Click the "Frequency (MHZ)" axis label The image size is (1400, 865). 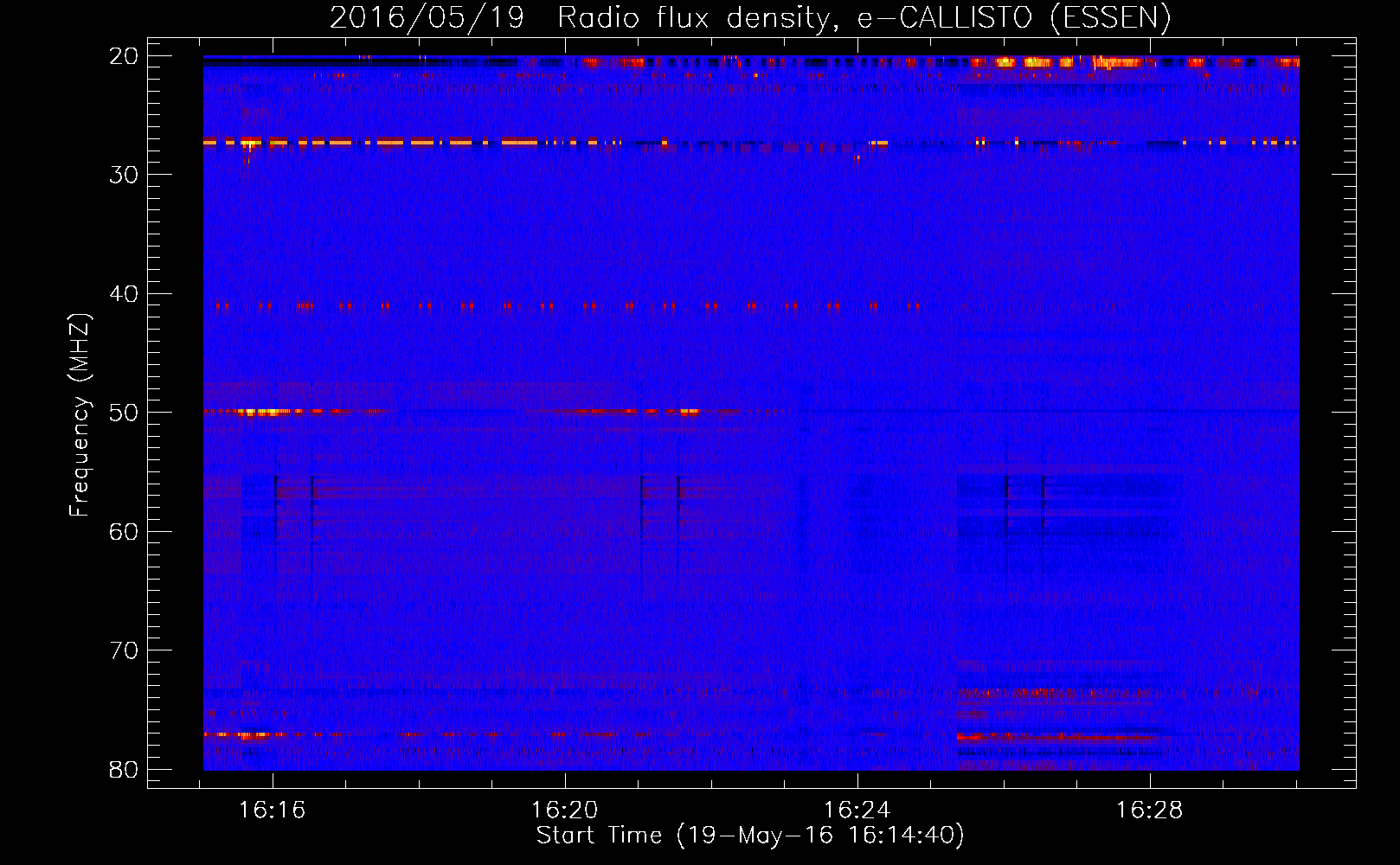tap(80, 415)
